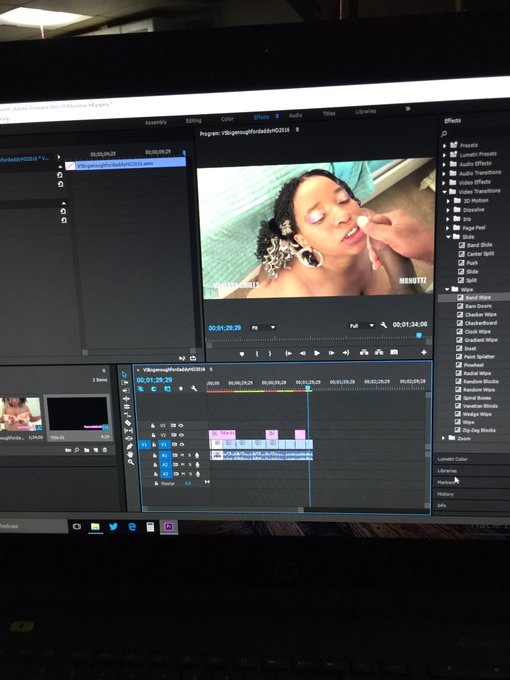The image size is (510, 680).
Task: Select the Selection tool in timeline toolbar
Action: point(124,374)
